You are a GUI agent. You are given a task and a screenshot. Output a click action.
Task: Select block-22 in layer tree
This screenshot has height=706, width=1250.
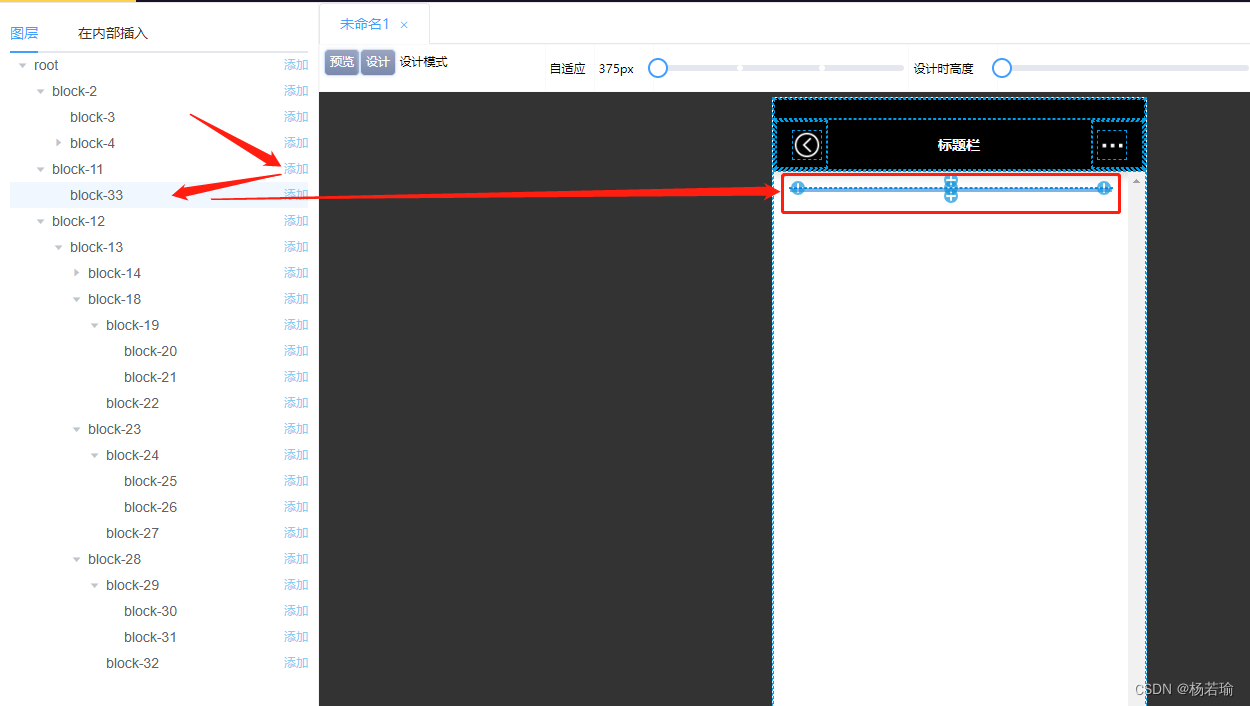(132, 403)
